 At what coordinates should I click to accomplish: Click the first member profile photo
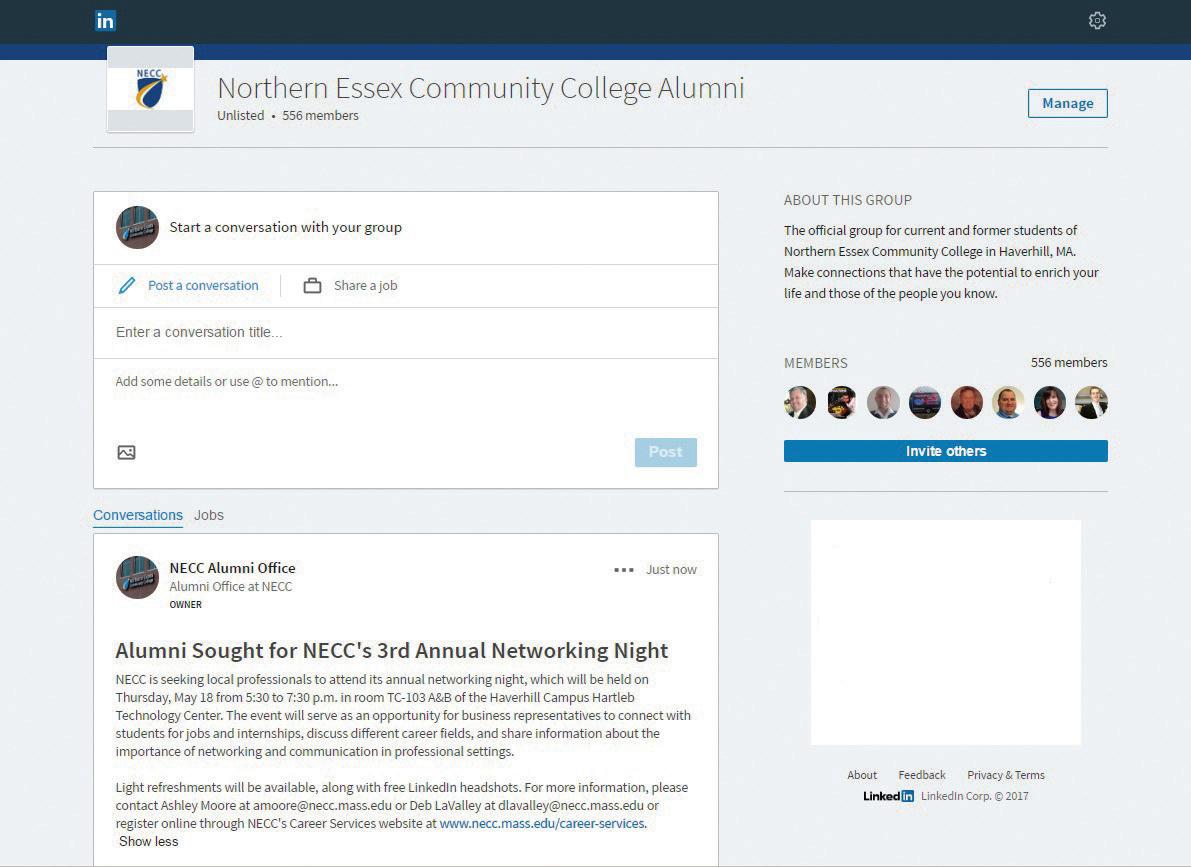[x=800, y=402]
